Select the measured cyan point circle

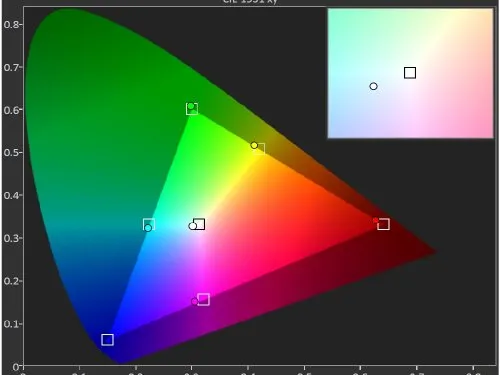point(148,228)
